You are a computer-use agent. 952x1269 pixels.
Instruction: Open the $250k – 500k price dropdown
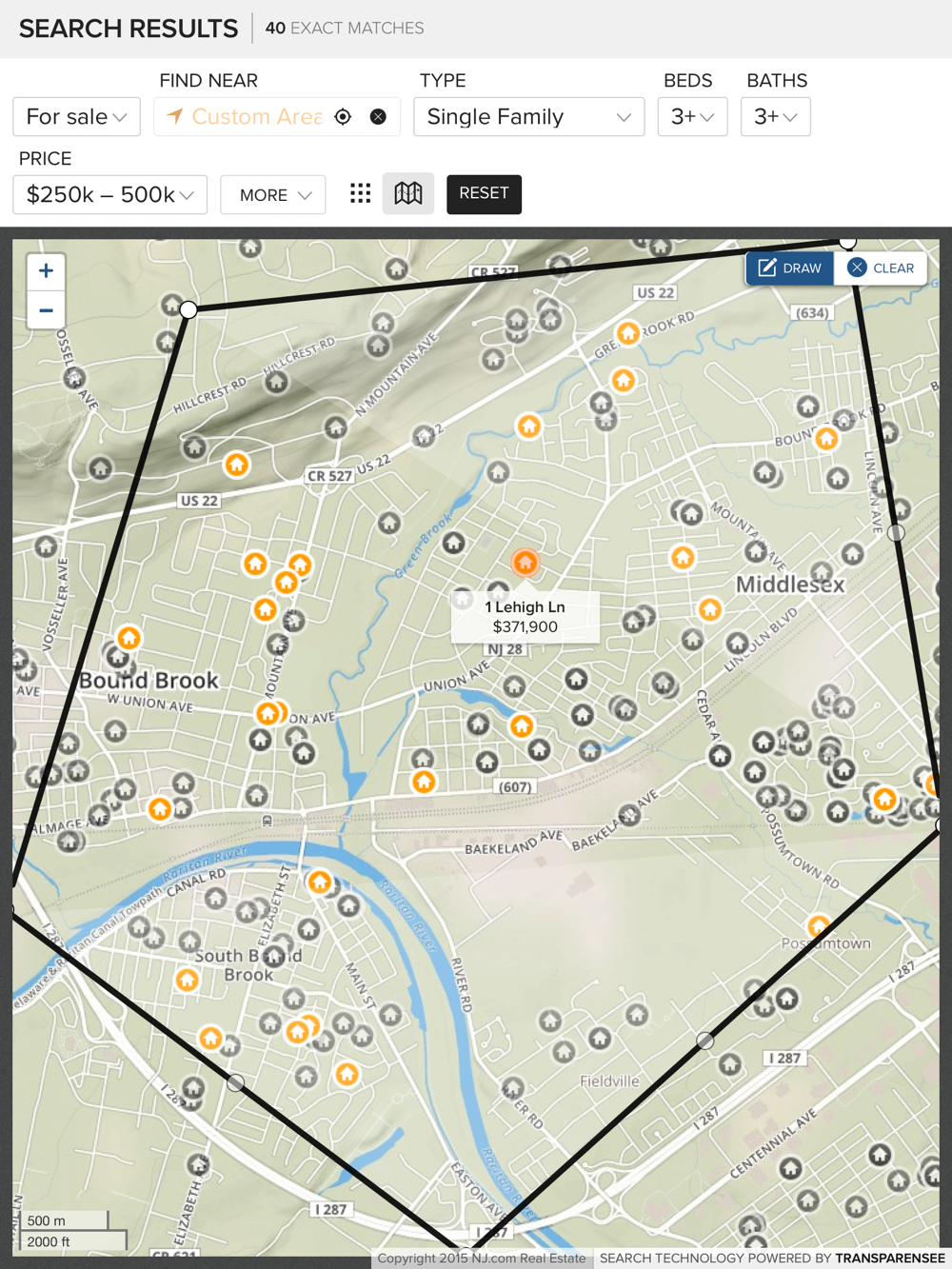110,194
